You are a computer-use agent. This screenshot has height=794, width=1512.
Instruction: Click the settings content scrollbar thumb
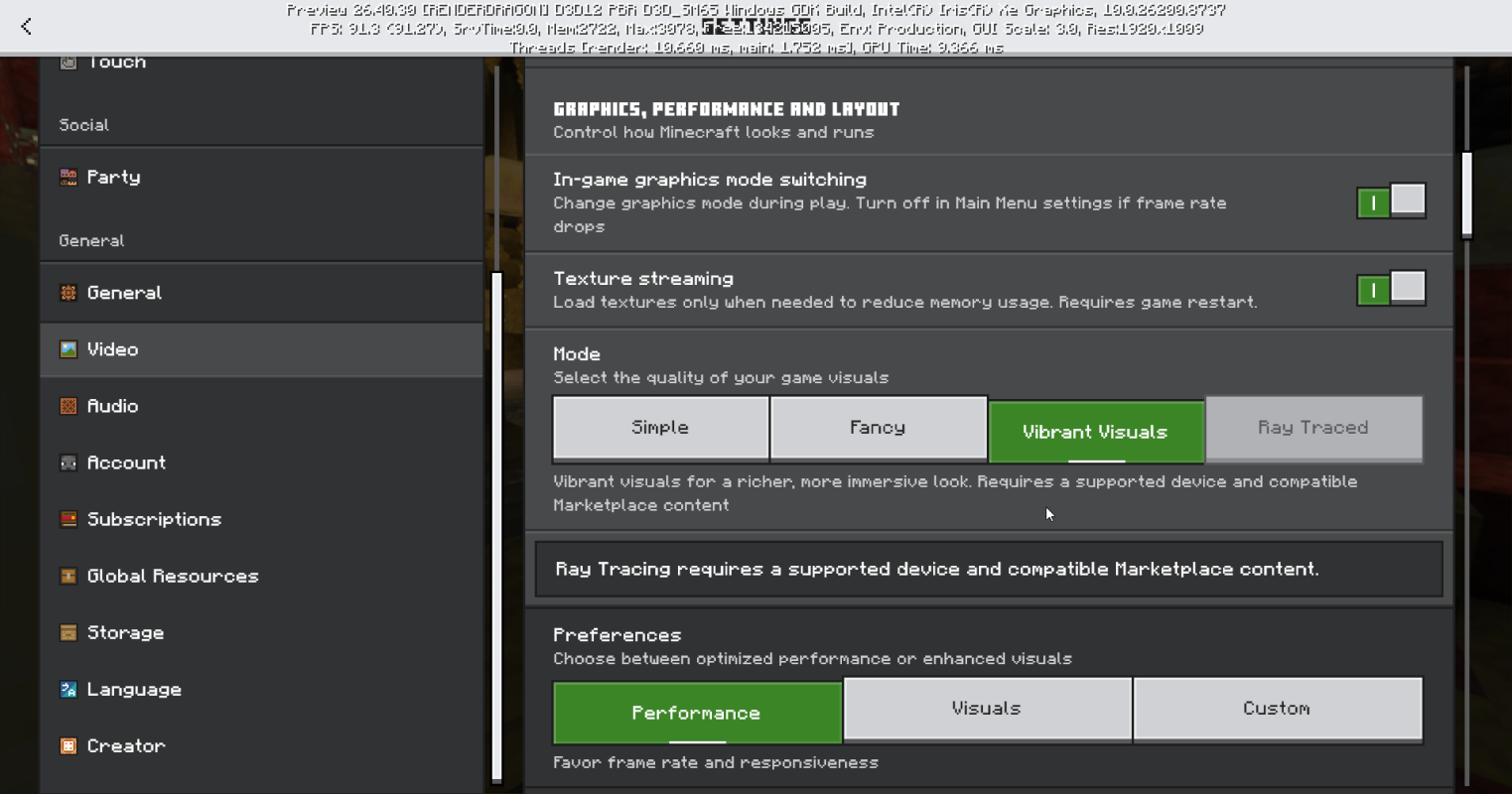pyautogui.click(x=1467, y=196)
